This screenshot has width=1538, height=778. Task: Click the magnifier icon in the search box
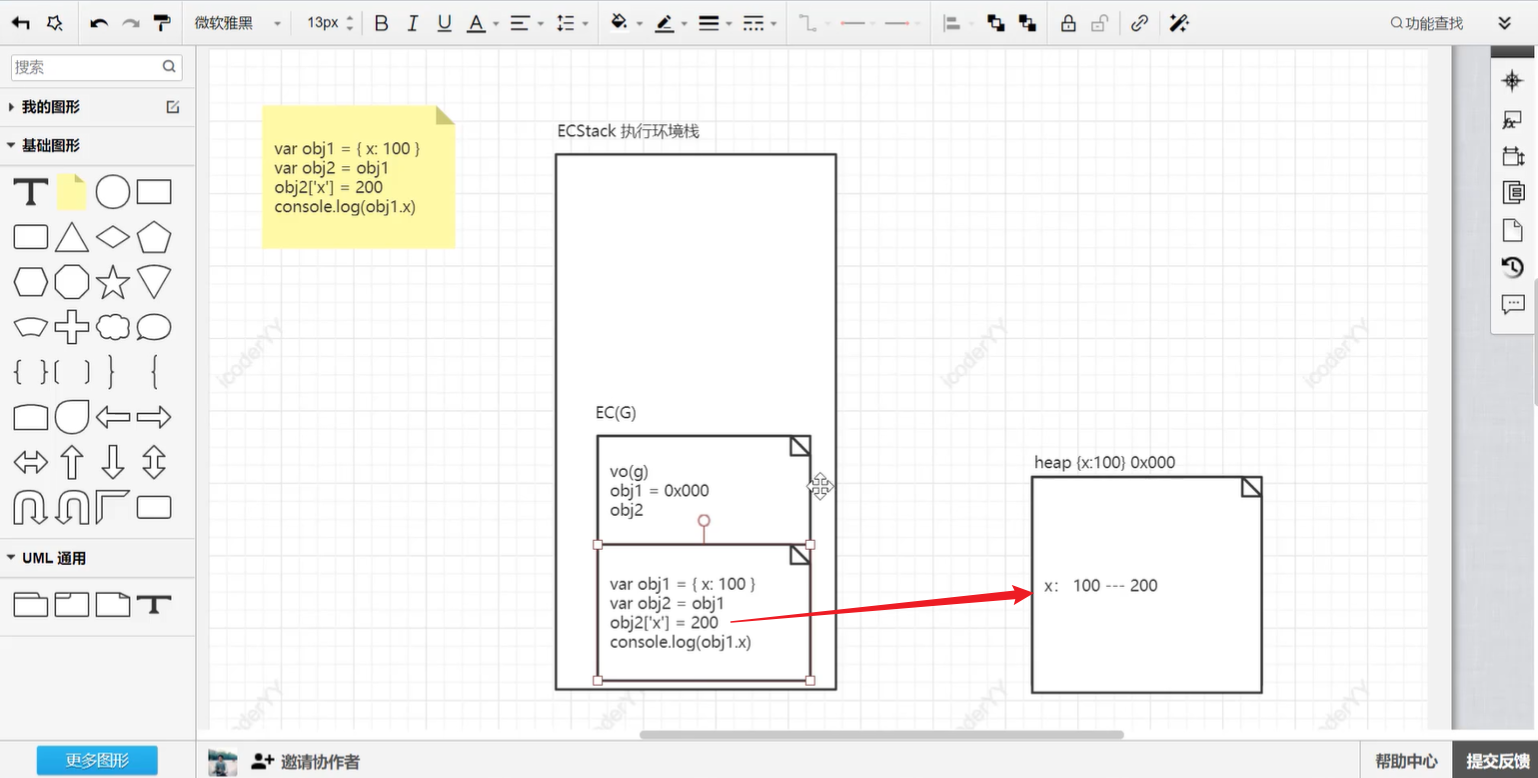coord(169,67)
